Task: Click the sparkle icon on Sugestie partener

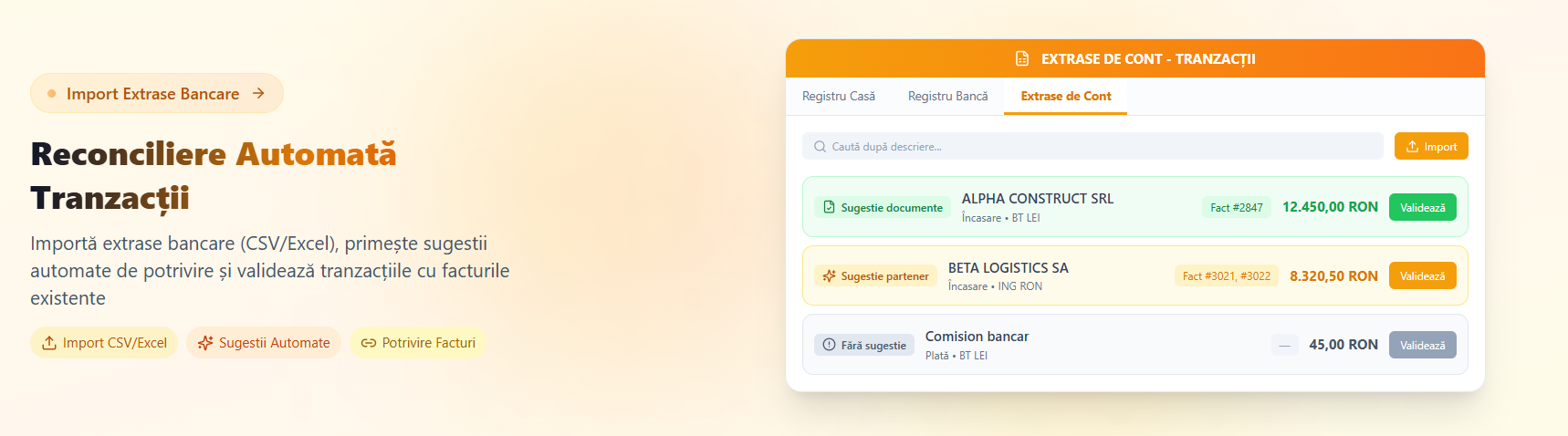Action: pos(829,275)
